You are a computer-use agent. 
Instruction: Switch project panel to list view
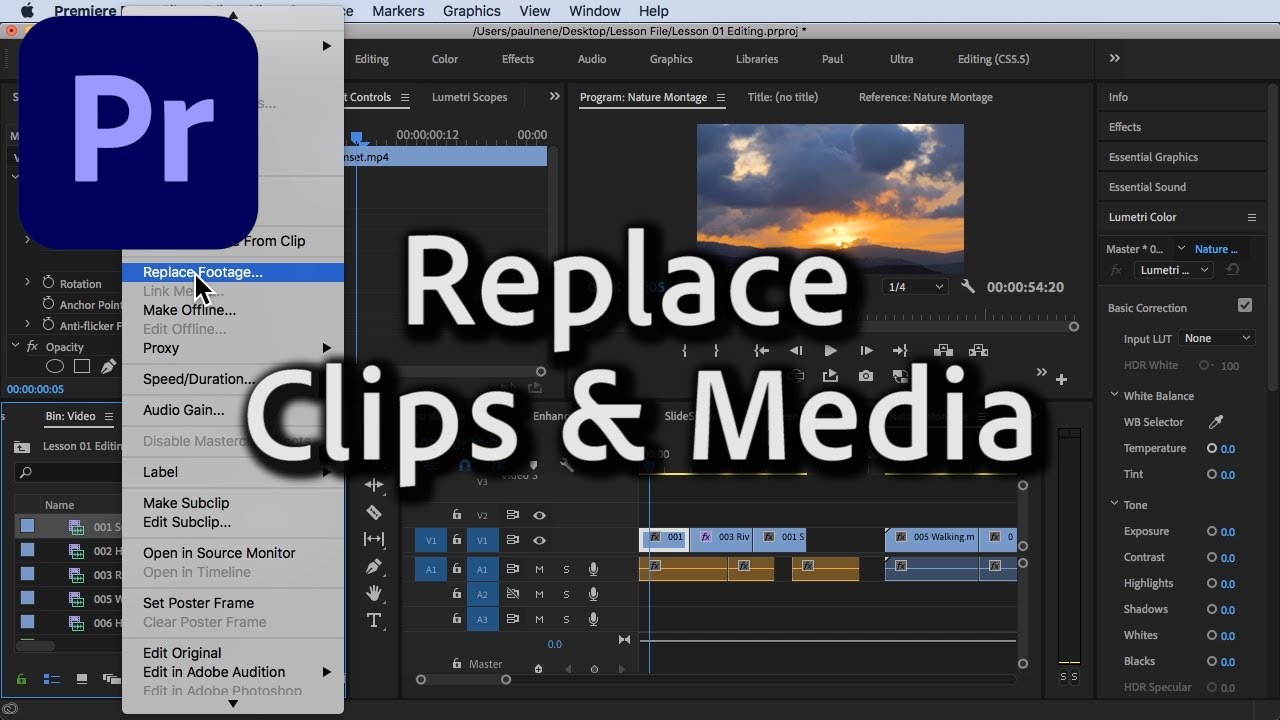point(52,679)
